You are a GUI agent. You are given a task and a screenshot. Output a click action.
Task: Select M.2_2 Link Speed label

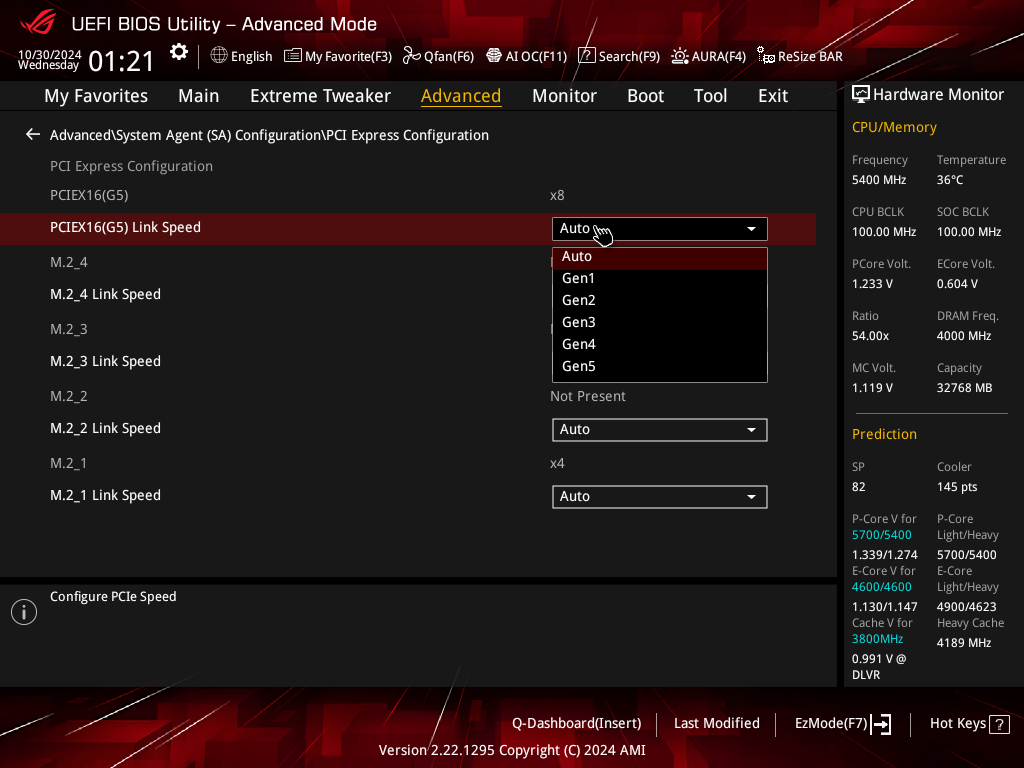coord(105,428)
